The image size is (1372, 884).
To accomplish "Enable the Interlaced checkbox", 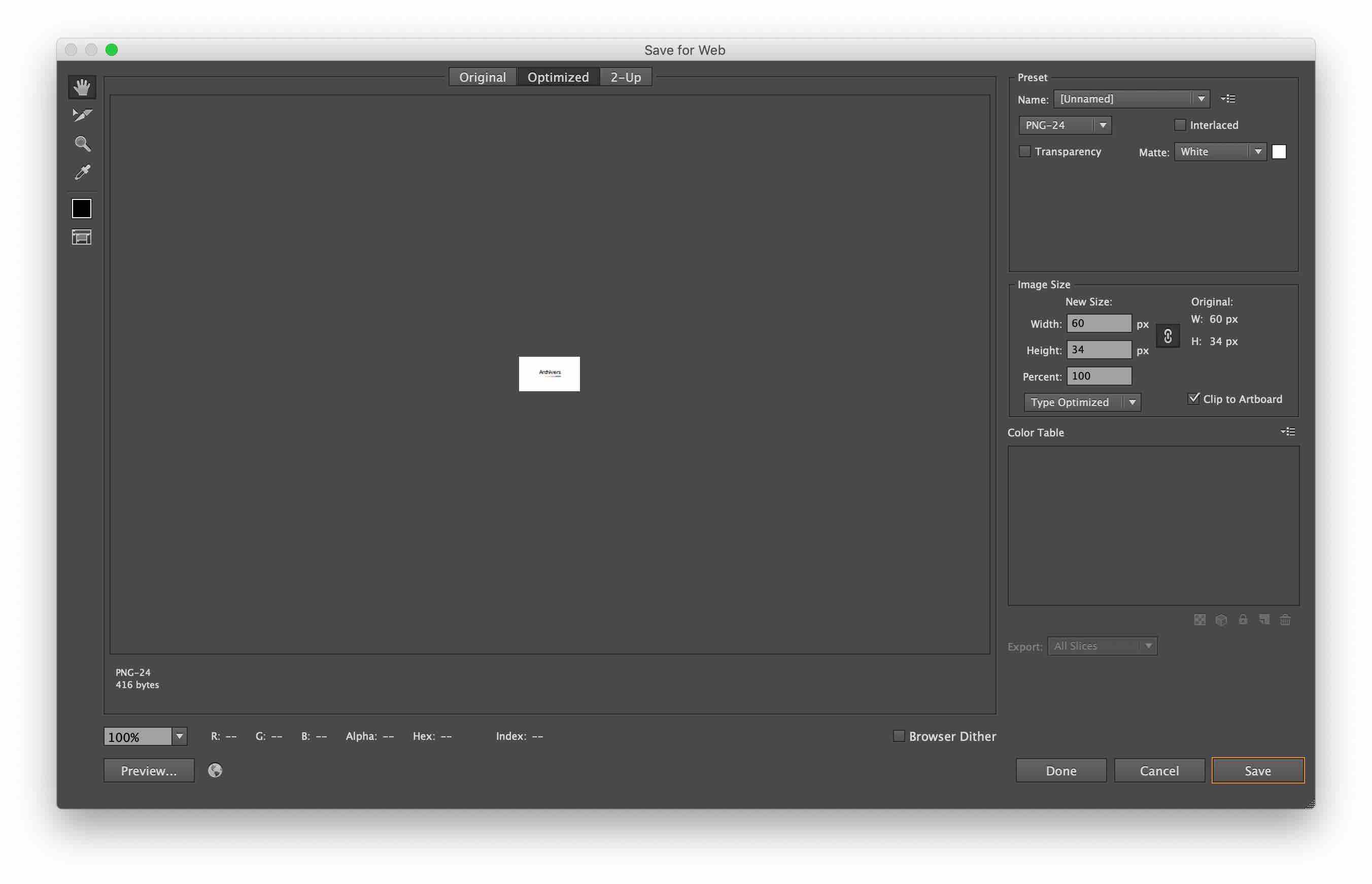I will coord(1180,125).
